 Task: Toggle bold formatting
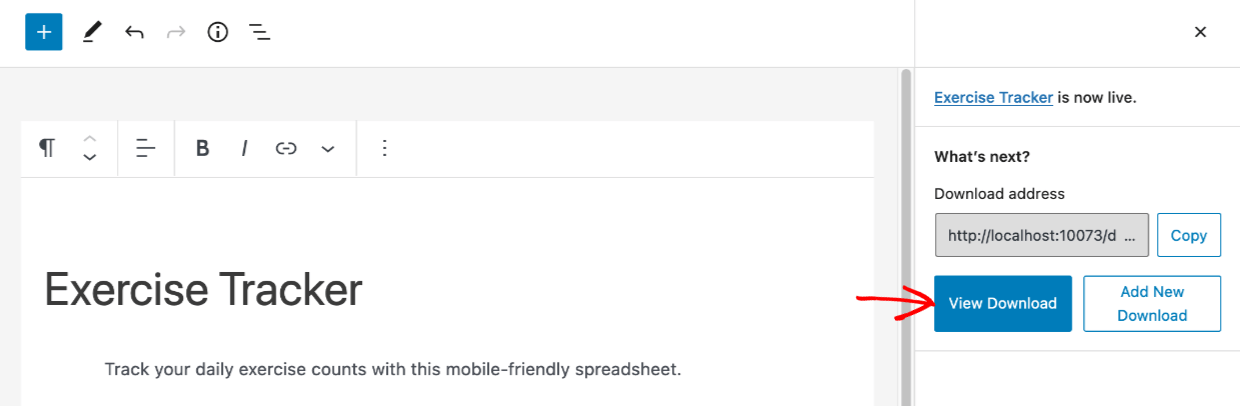203,148
